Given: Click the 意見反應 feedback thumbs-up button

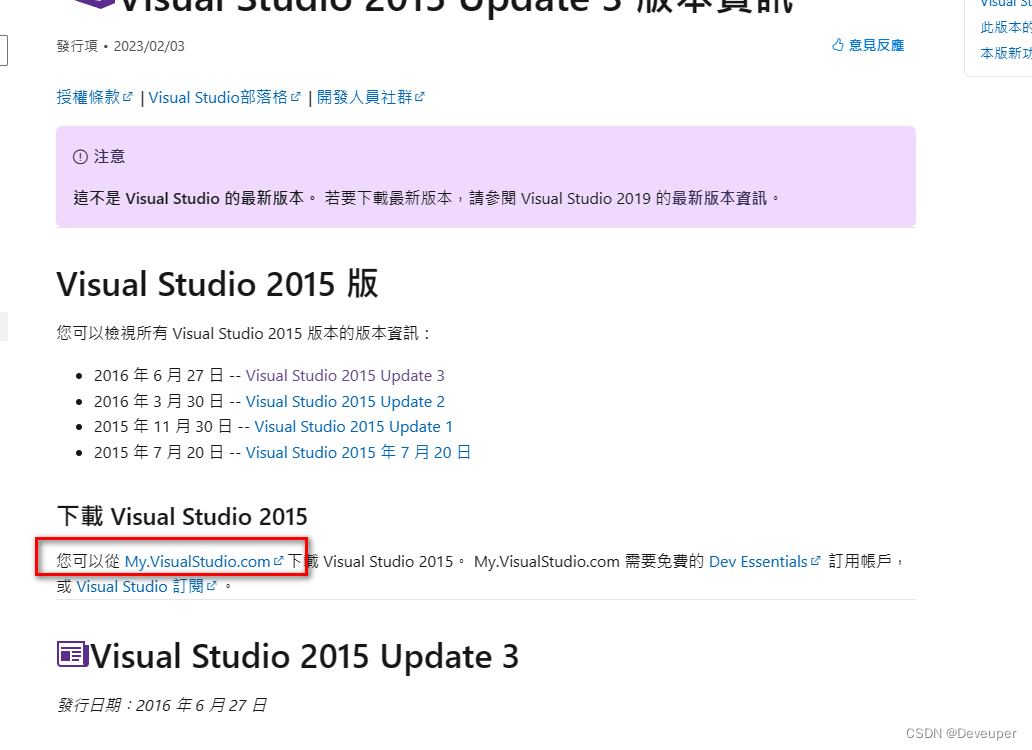Looking at the screenshot, I should pyautogui.click(x=867, y=45).
